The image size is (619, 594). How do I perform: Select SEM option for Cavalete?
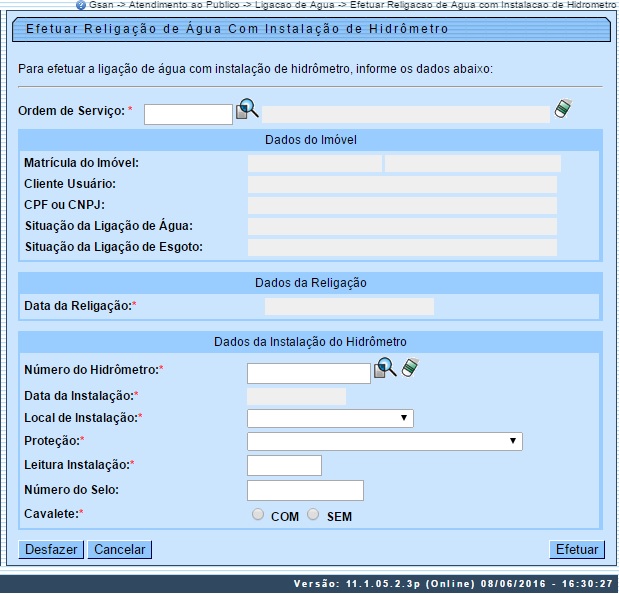pos(314,515)
